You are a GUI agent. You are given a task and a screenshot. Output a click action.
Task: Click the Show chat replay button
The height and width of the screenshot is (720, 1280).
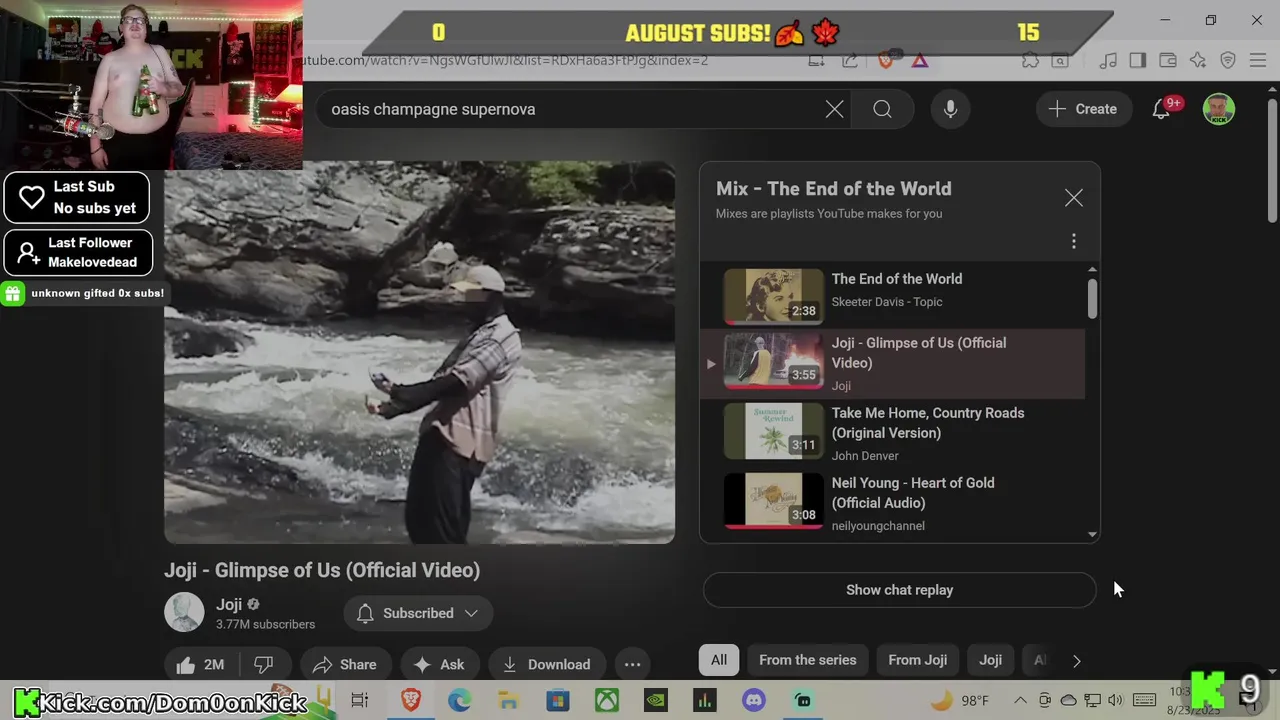pyautogui.click(x=899, y=590)
